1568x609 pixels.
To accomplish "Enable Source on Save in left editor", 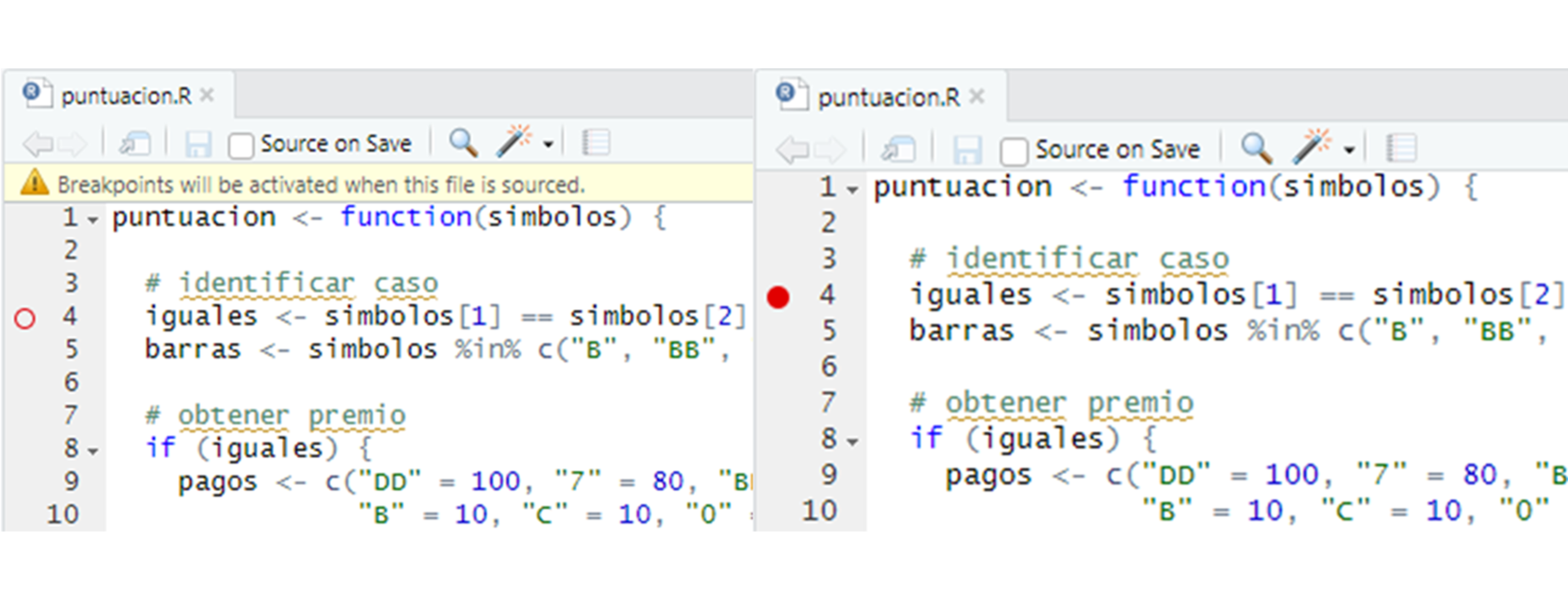I will [x=241, y=145].
